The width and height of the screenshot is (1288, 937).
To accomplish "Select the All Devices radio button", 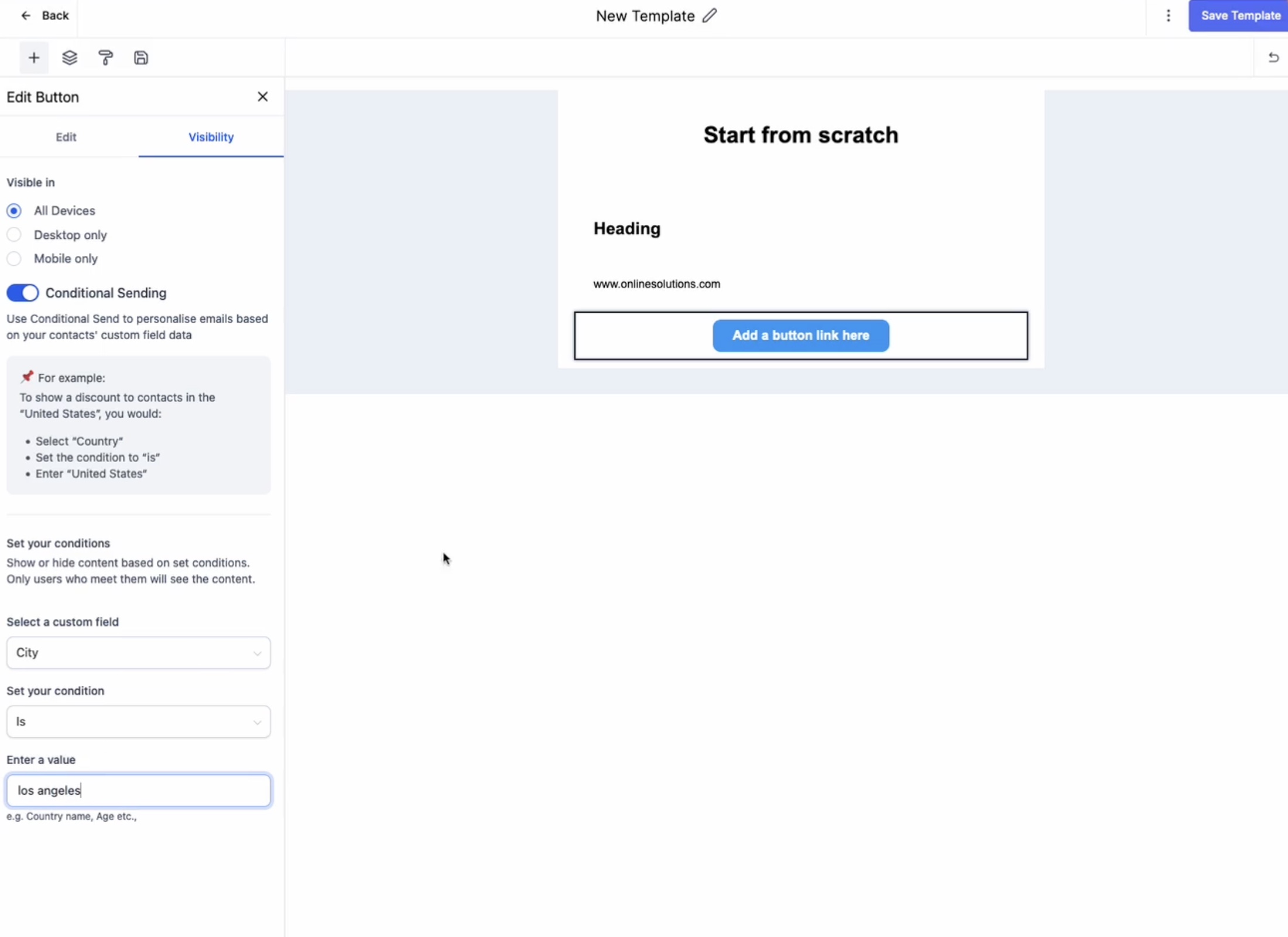I will [14, 211].
